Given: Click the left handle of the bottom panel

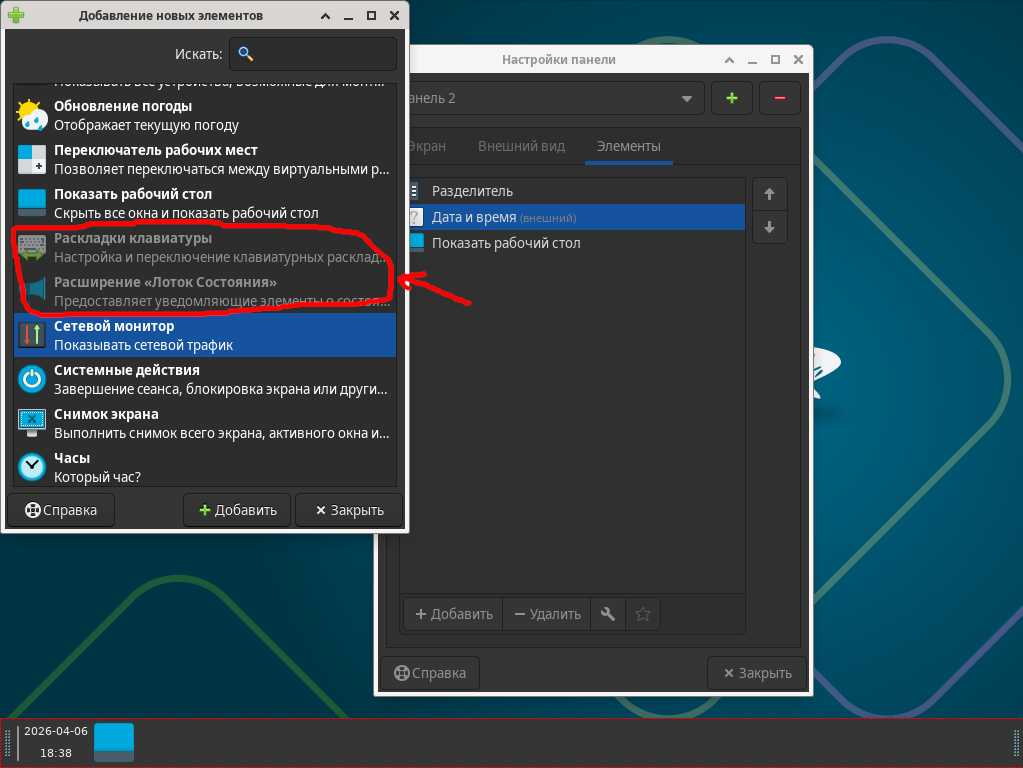Looking at the screenshot, I should (x=8, y=743).
